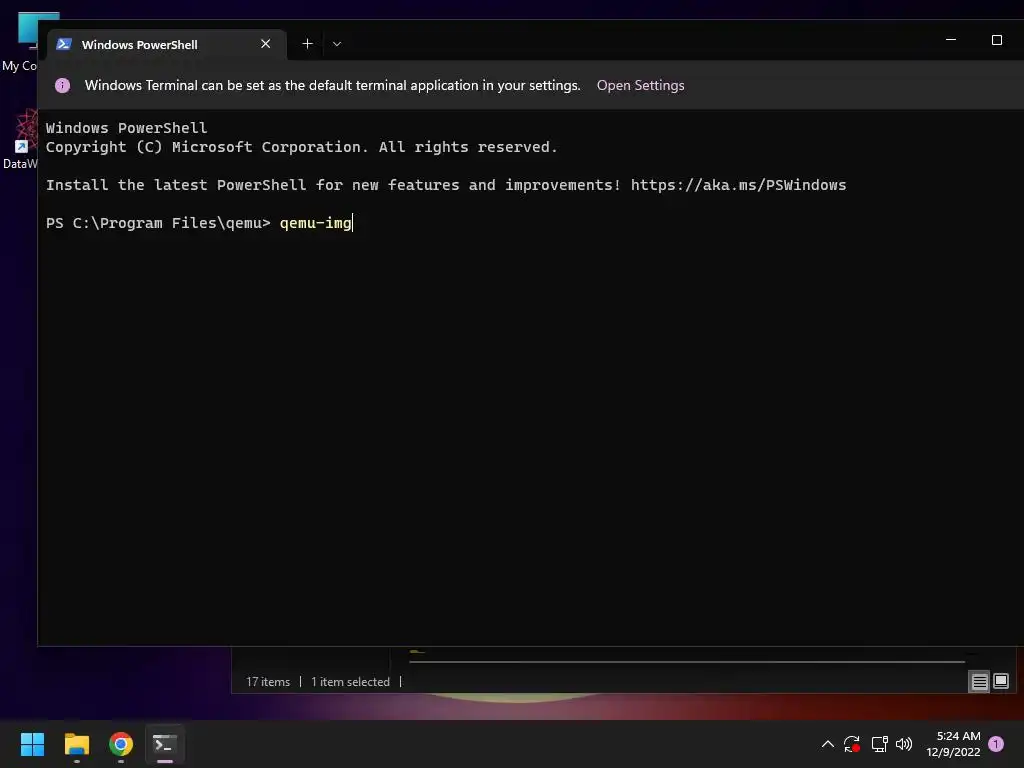This screenshot has height=768, width=1024.
Task: Open the volume tray icon
Action: click(904, 744)
